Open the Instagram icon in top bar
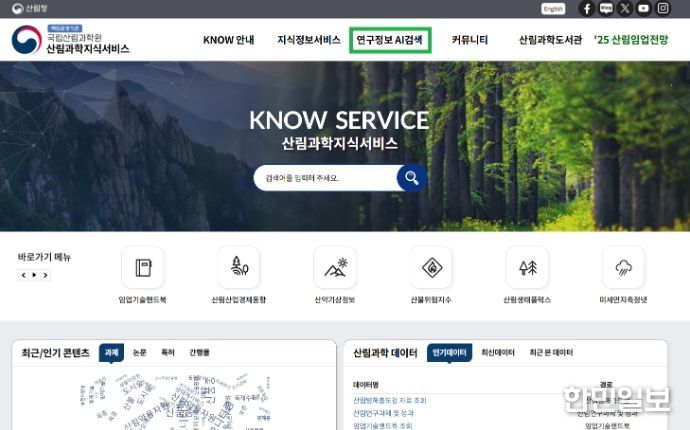Viewport: 690px width, 430px height. click(x=663, y=8)
